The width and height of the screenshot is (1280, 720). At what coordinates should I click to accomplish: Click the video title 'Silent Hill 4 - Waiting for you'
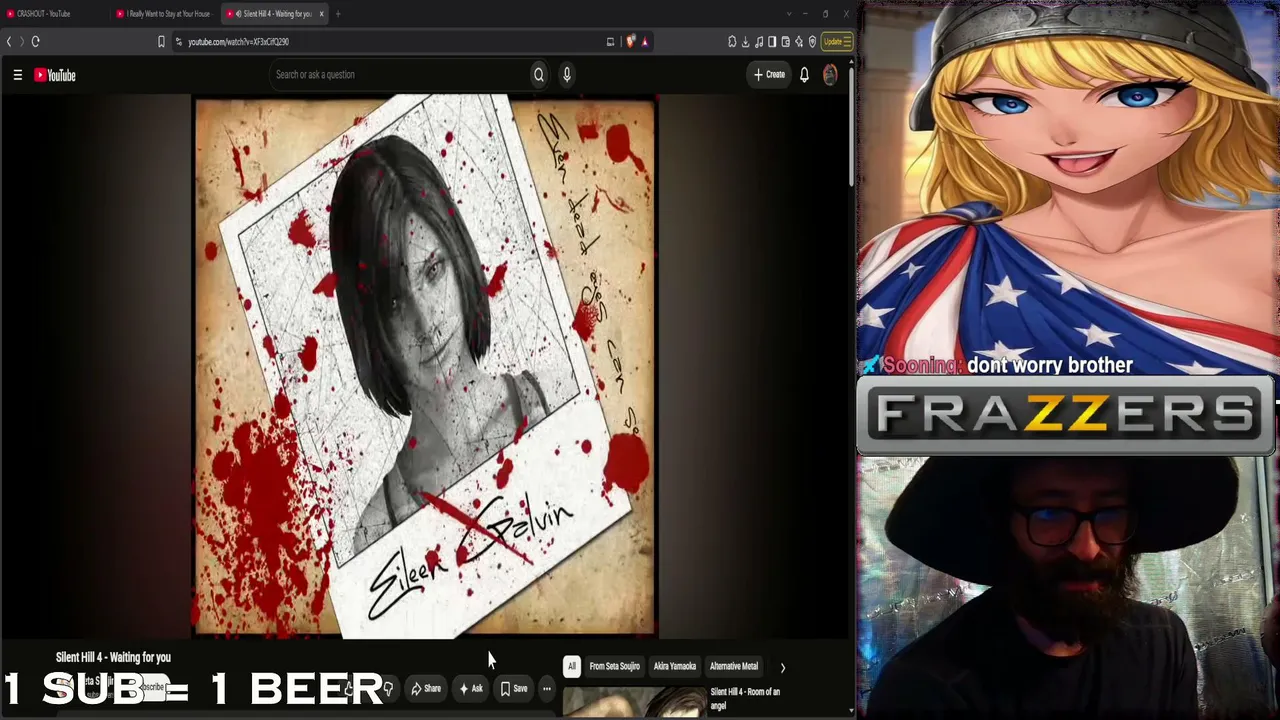point(113,657)
